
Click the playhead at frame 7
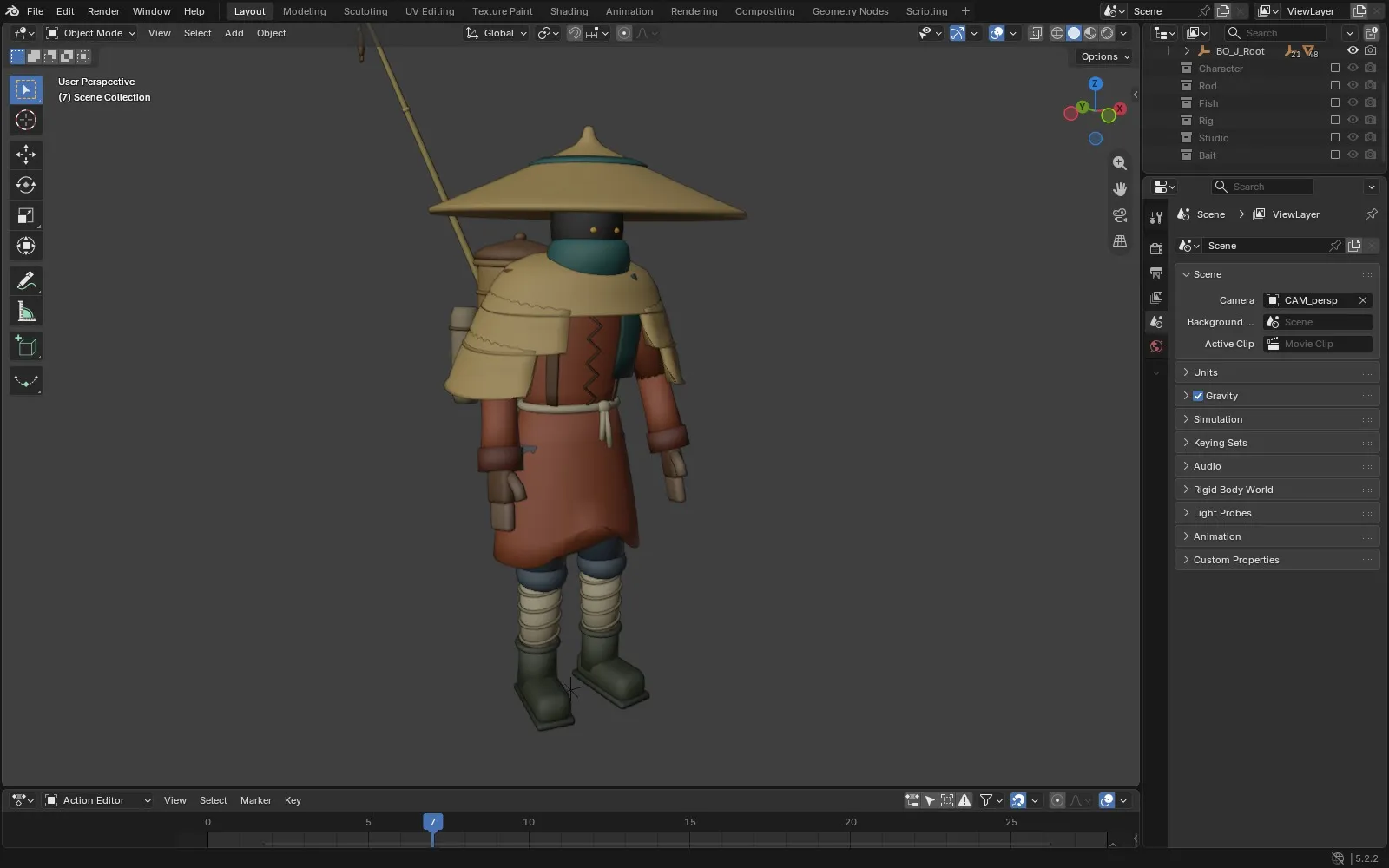[432, 822]
